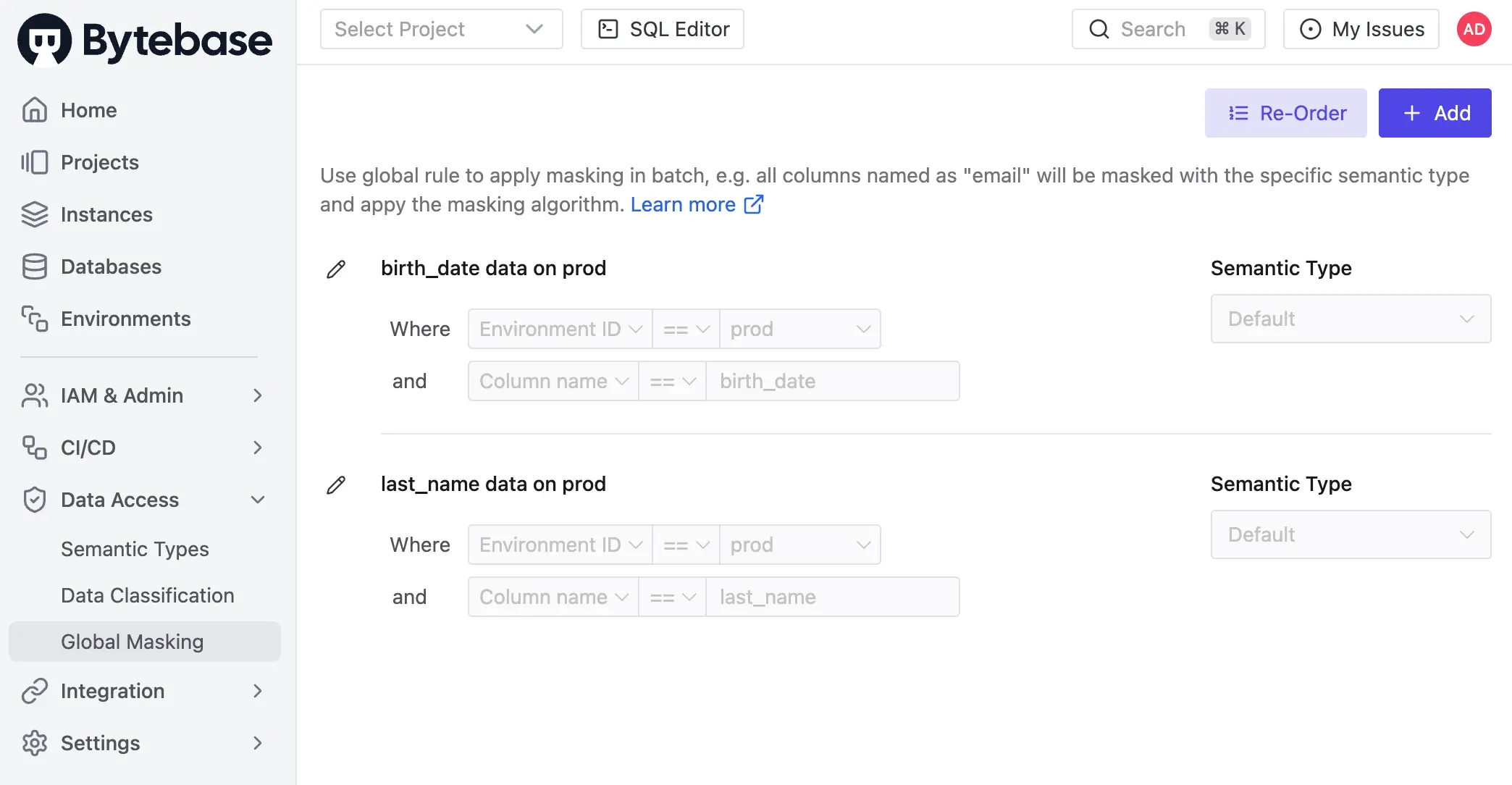Click the Search box
Image resolution: width=1512 pixels, height=785 pixels.
(1168, 29)
